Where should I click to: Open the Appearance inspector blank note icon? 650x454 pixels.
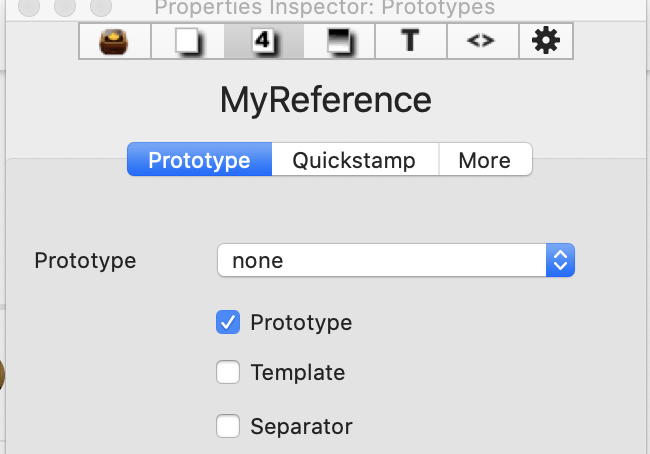(x=188, y=41)
